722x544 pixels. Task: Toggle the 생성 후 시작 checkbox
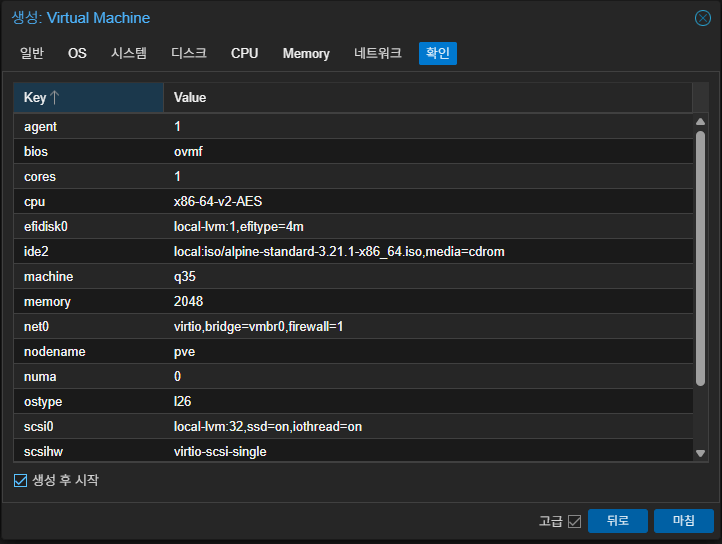click(20, 480)
